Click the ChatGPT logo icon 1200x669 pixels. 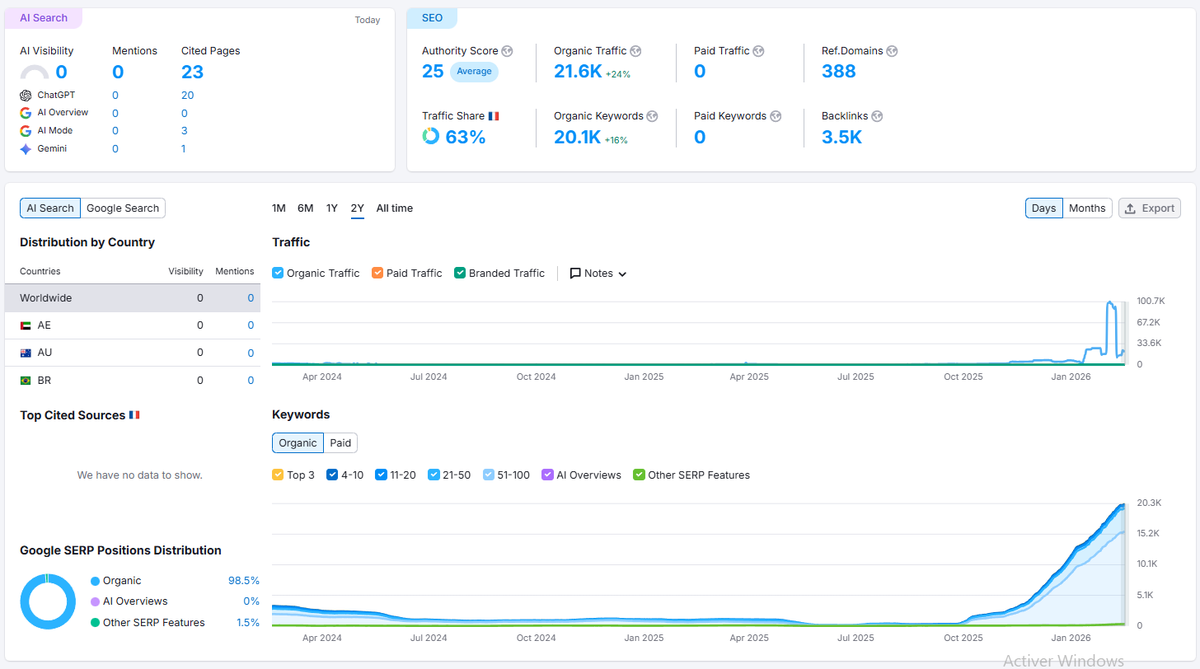tap(26, 95)
